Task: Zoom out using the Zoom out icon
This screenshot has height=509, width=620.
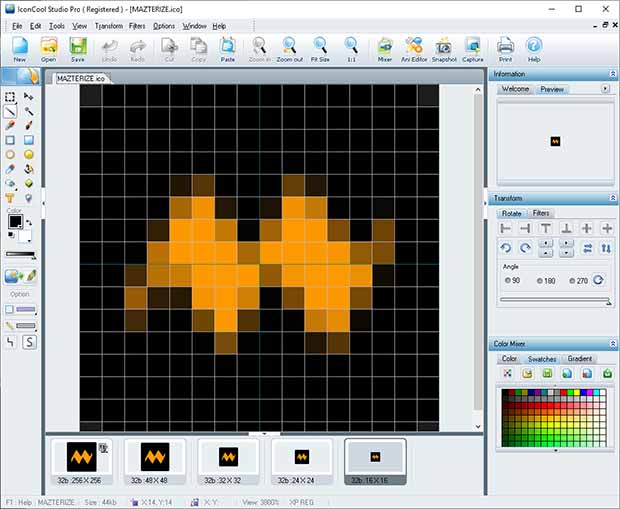Action: coord(289,49)
